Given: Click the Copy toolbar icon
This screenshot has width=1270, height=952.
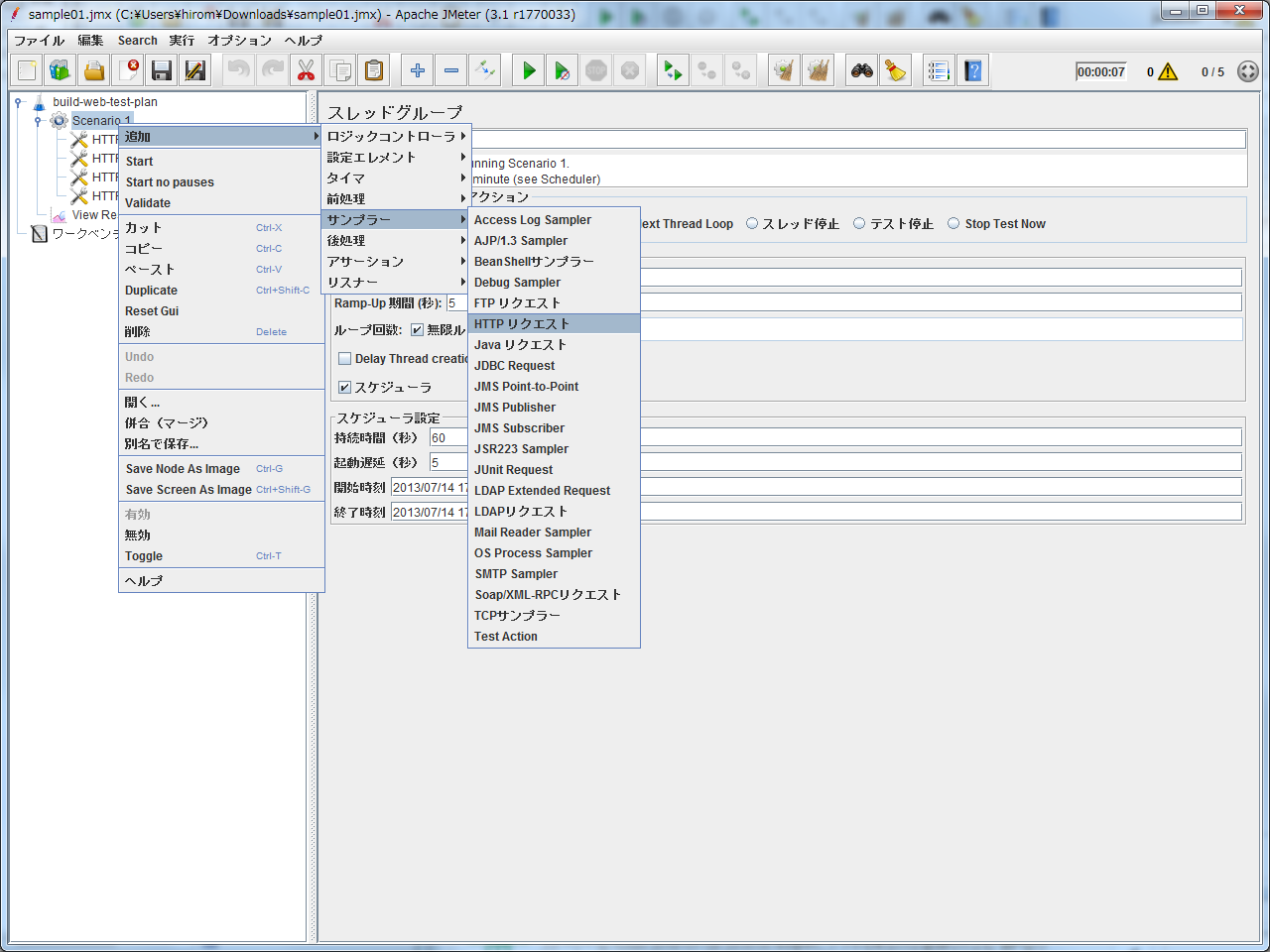Looking at the screenshot, I should (x=339, y=70).
